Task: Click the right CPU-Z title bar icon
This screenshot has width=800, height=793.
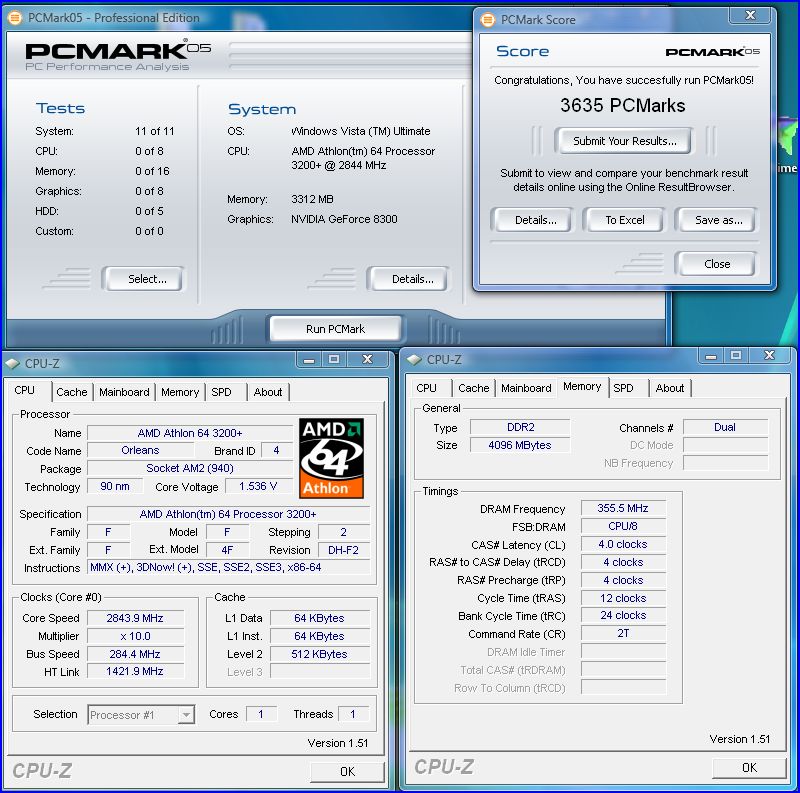Action: 414,360
